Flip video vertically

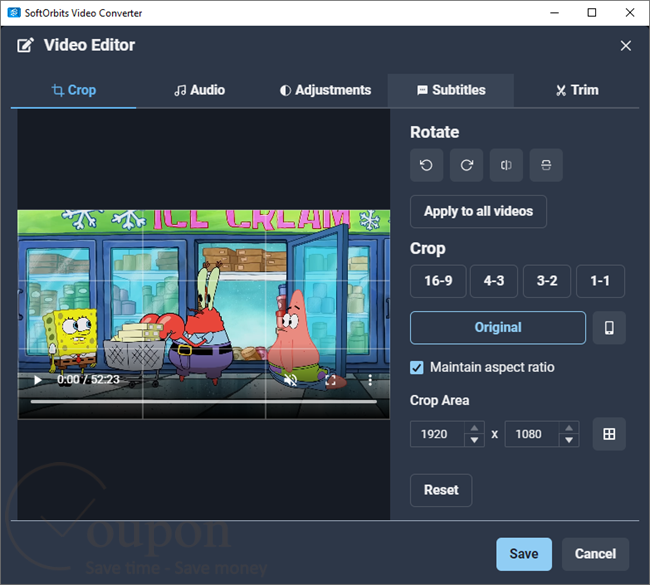[x=546, y=165]
